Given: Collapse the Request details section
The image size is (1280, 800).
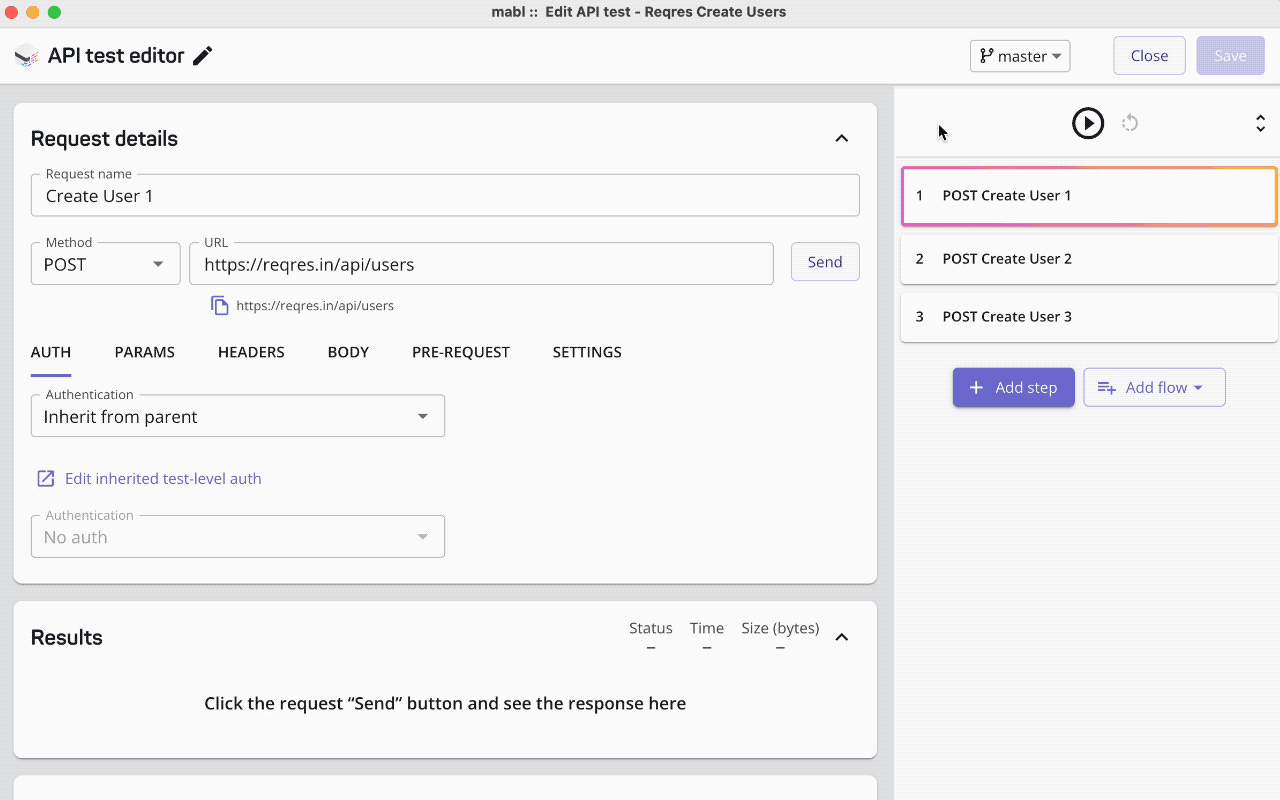Looking at the screenshot, I should (841, 138).
